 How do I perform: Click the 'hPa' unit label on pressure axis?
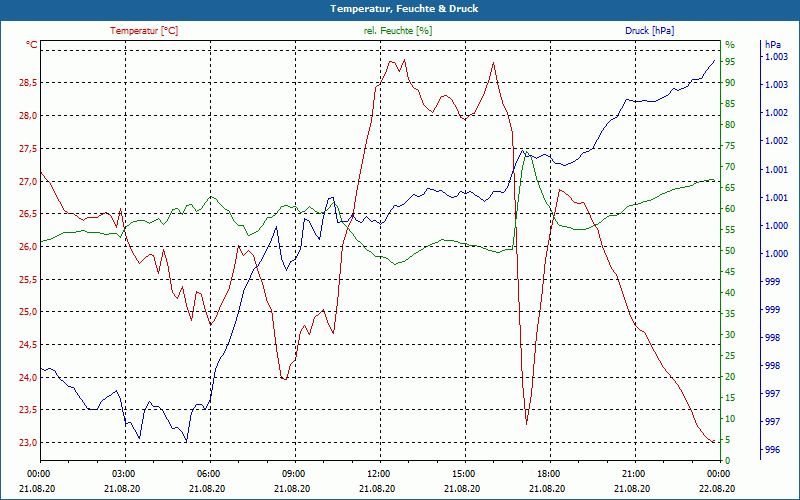click(773, 45)
